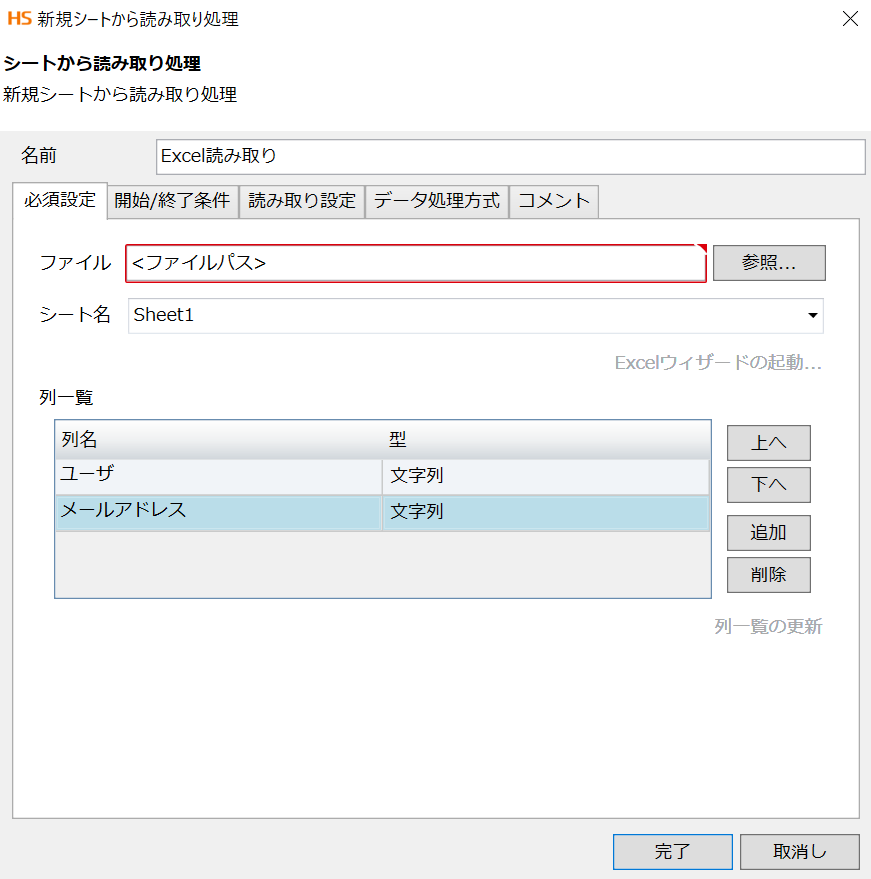
Task: Cancel with the 取消し button
Action: (x=799, y=852)
